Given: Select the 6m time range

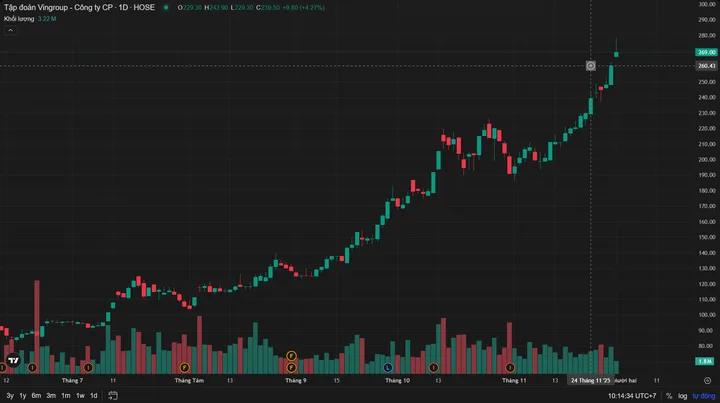Looking at the screenshot, I should pos(36,395).
